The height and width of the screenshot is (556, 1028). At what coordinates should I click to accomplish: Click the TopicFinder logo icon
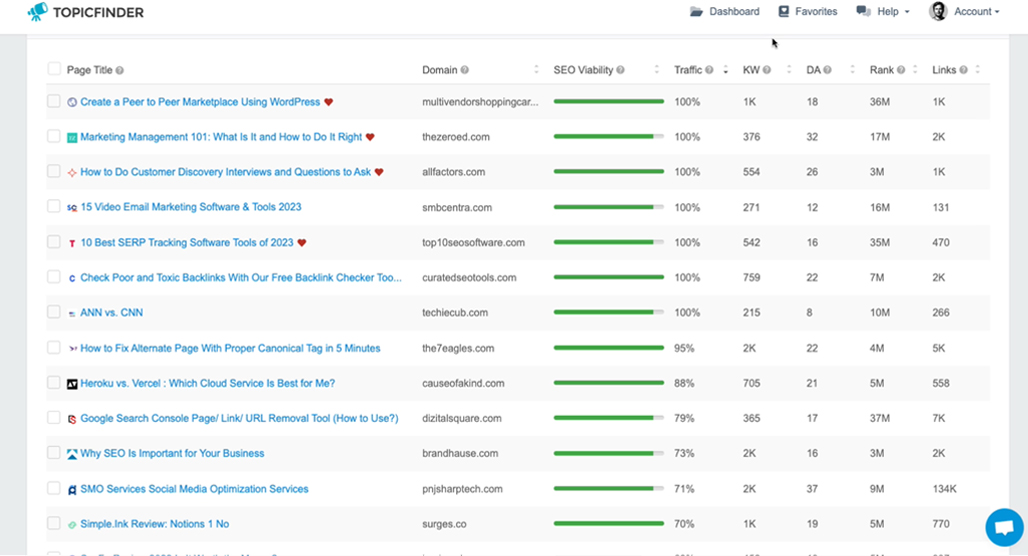coord(38,11)
